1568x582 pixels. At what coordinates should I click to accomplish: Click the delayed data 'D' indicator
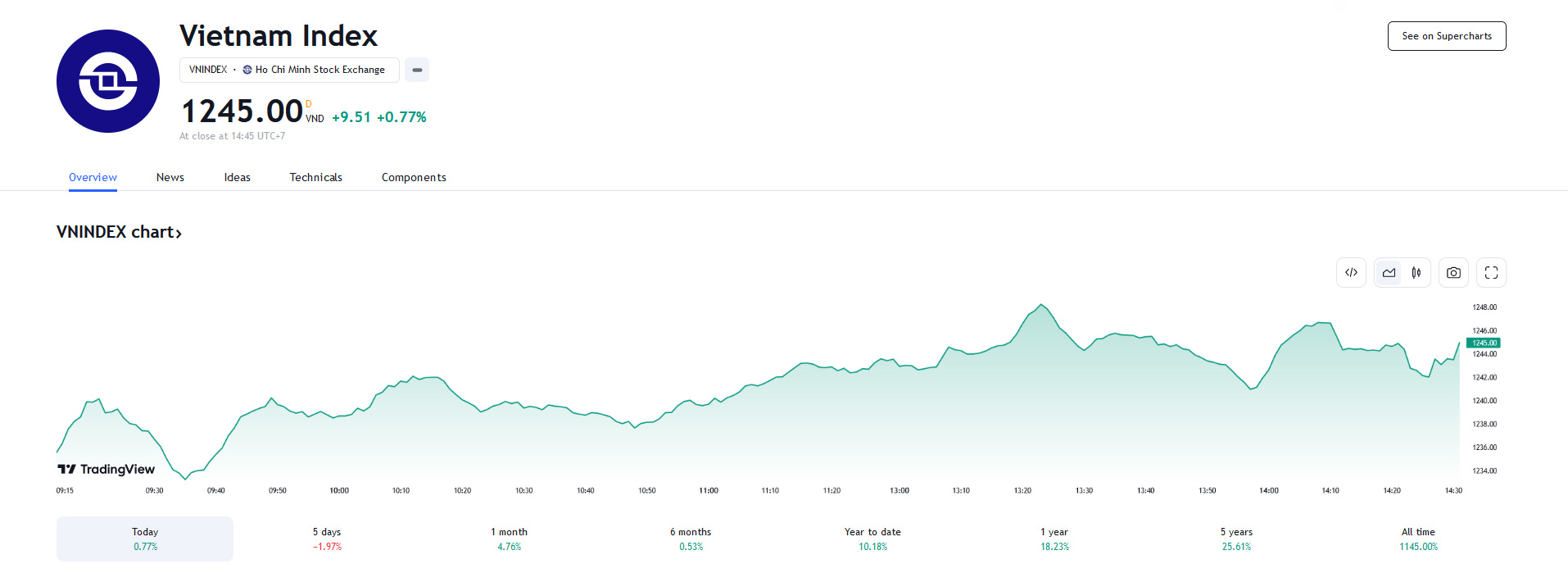click(x=309, y=104)
